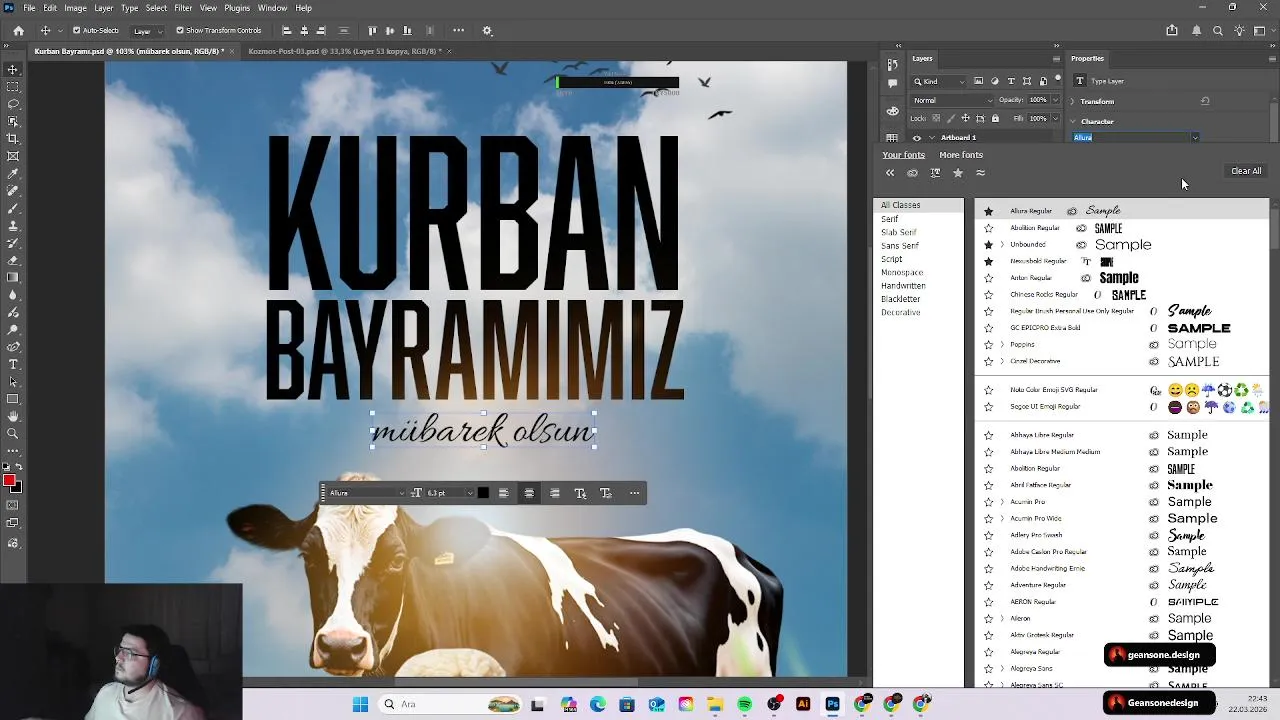Select the Eraser tool
Image resolution: width=1280 pixels, height=720 pixels.
click(x=13, y=260)
